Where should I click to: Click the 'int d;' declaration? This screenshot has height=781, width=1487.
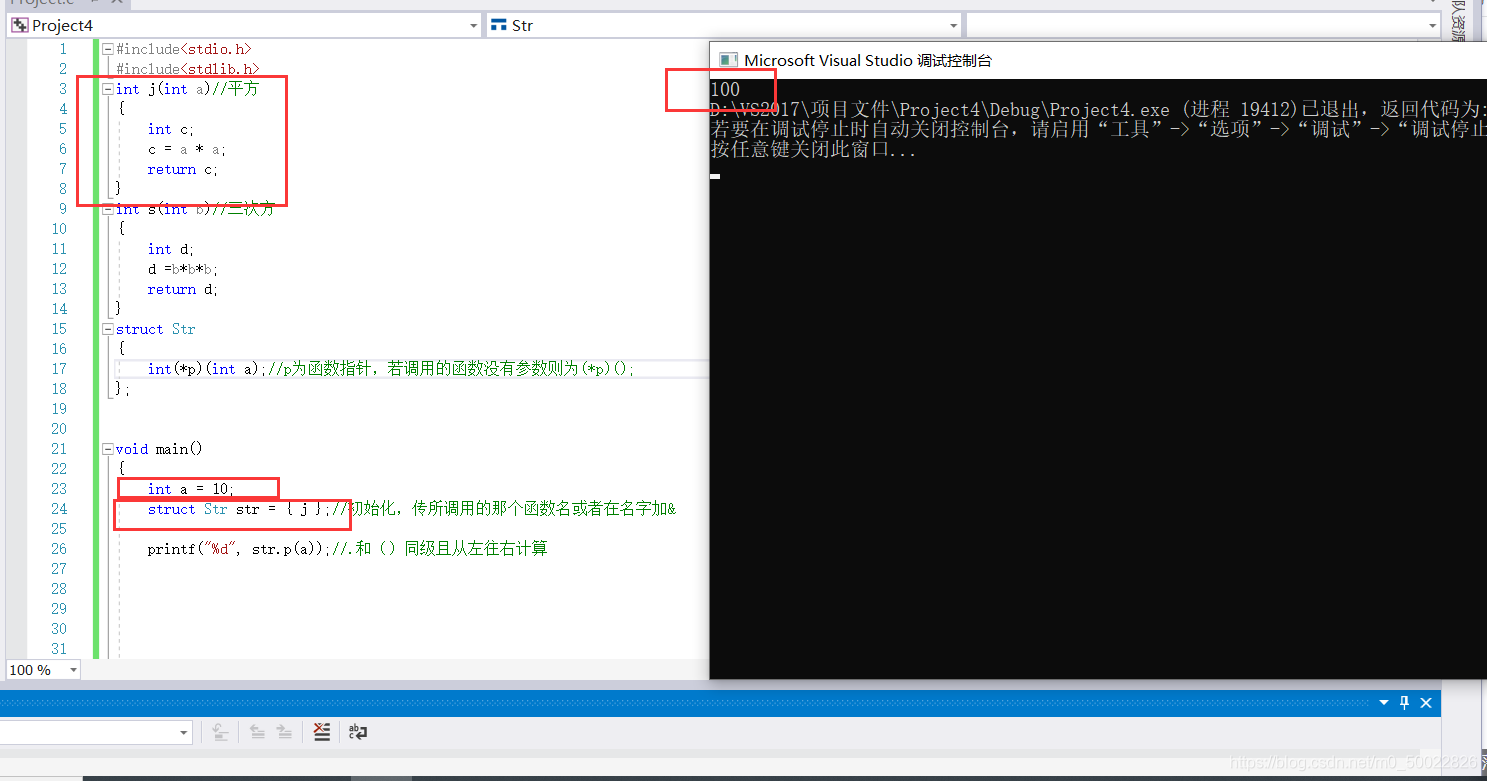(171, 248)
